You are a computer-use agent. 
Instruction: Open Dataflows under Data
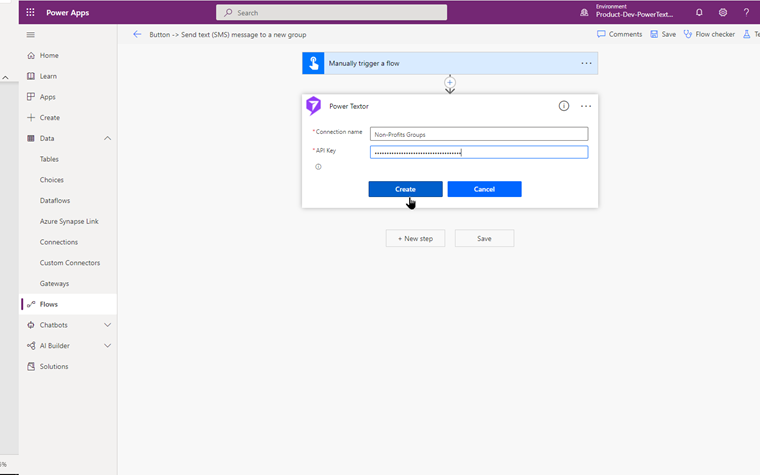[55, 201]
